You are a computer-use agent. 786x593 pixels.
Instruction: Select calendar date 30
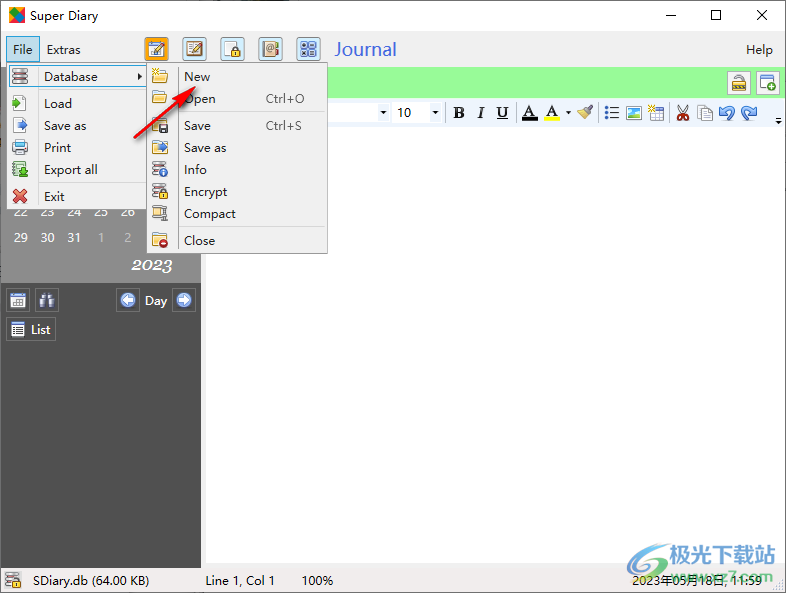point(48,238)
